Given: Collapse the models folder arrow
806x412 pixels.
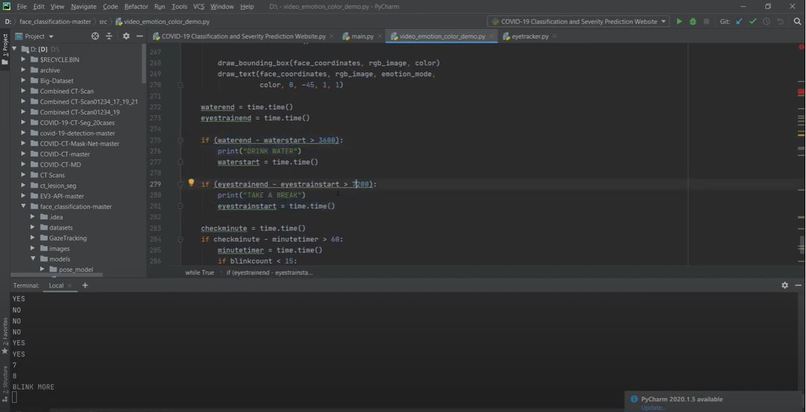Looking at the screenshot, I should coord(32,259).
